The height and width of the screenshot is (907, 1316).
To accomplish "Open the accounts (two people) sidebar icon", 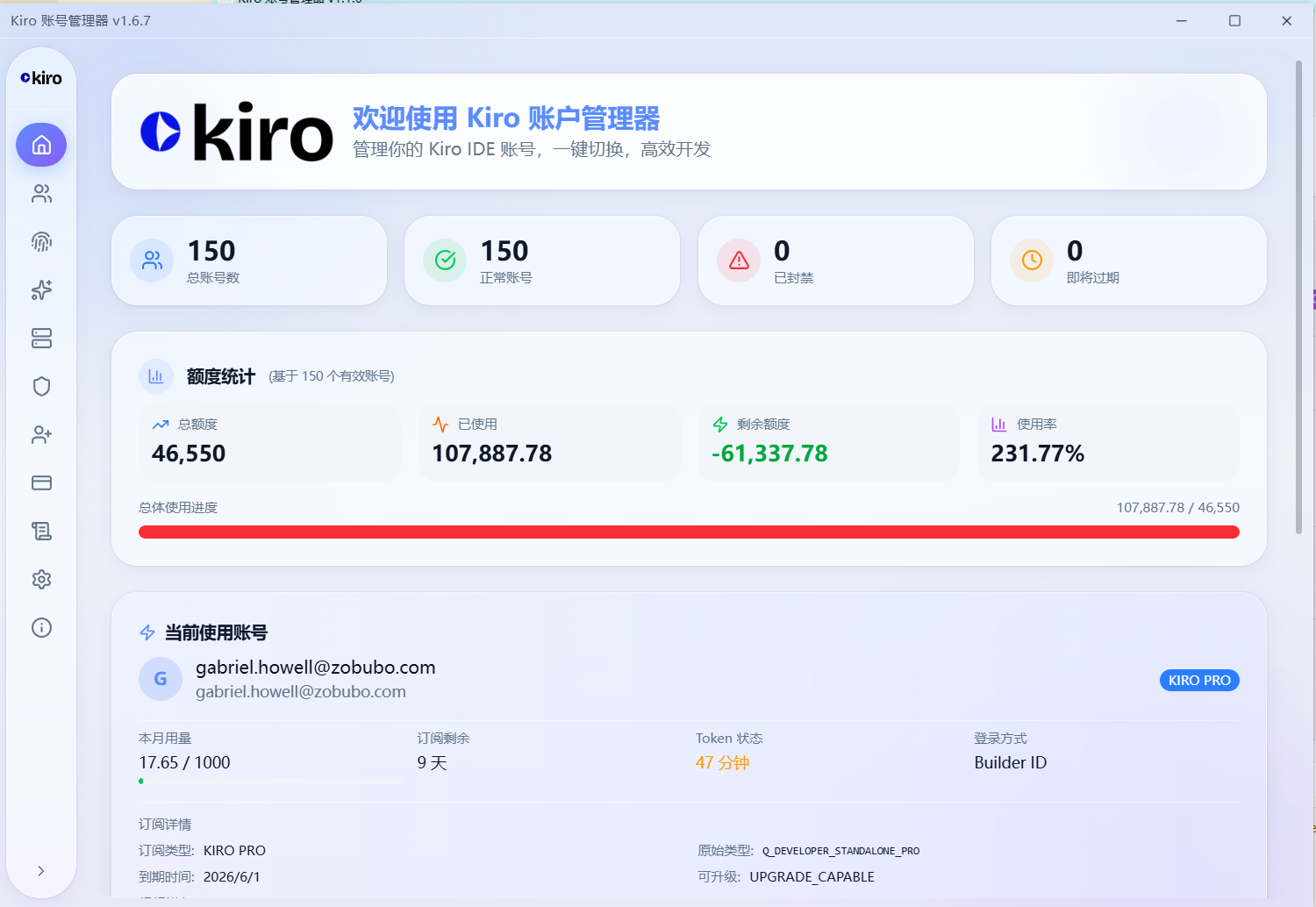I will [x=41, y=193].
